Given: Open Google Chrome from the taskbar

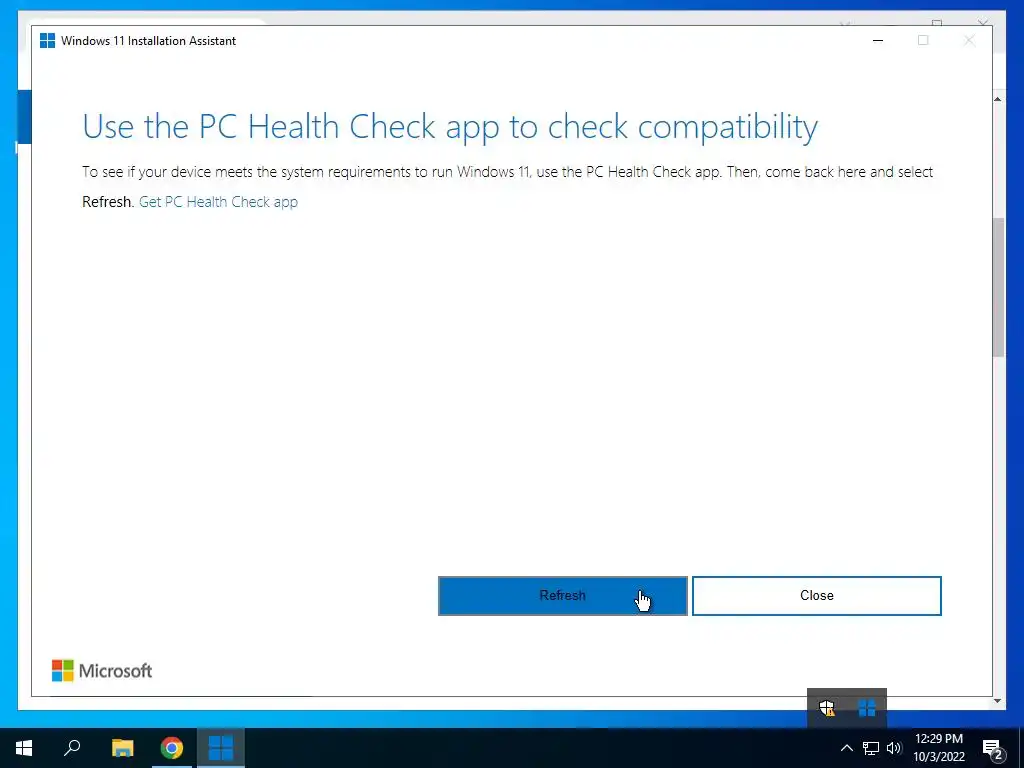Looking at the screenshot, I should [x=172, y=748].
